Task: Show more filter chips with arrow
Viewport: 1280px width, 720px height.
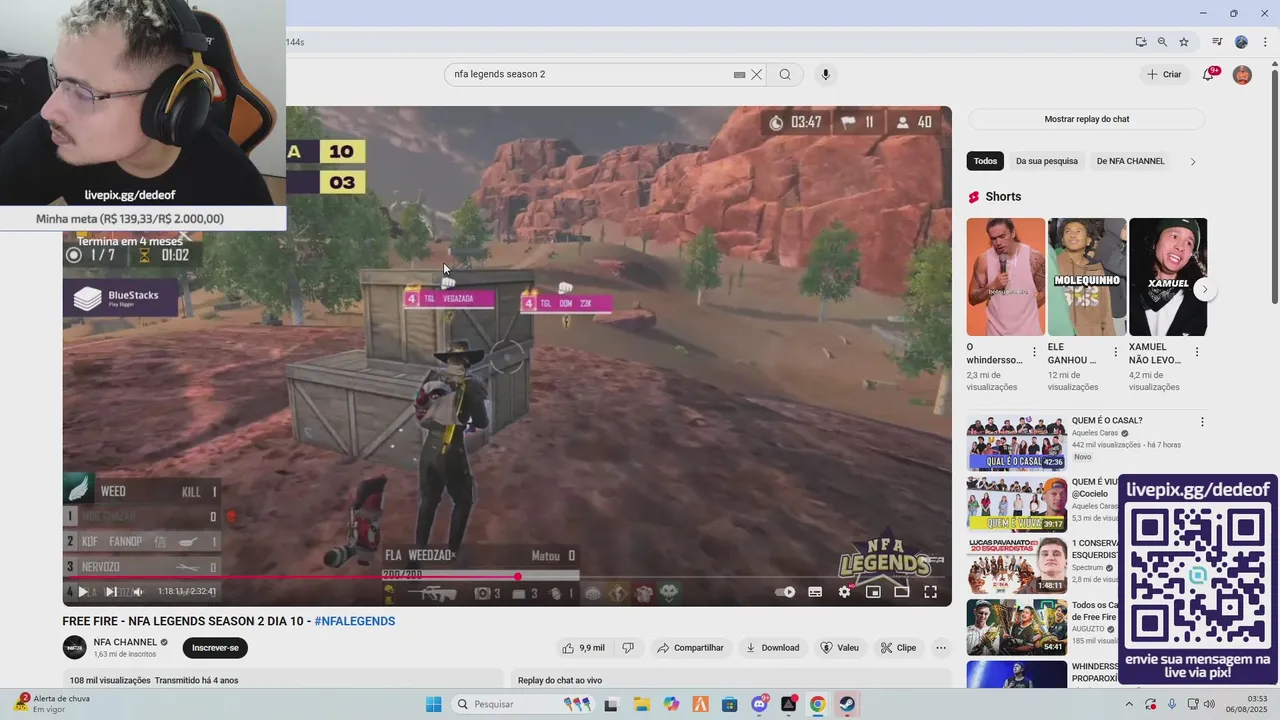Action: (1192, 161)
